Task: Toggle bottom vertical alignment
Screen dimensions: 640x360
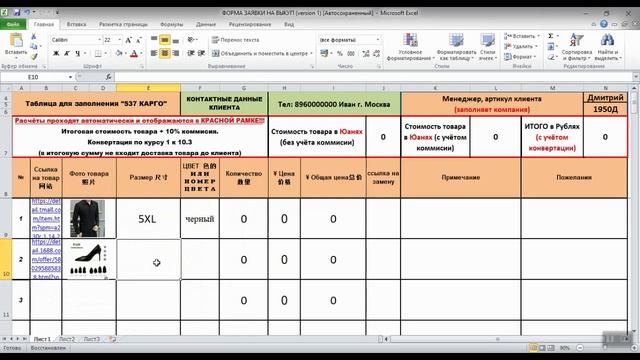Action: (176, 40)
